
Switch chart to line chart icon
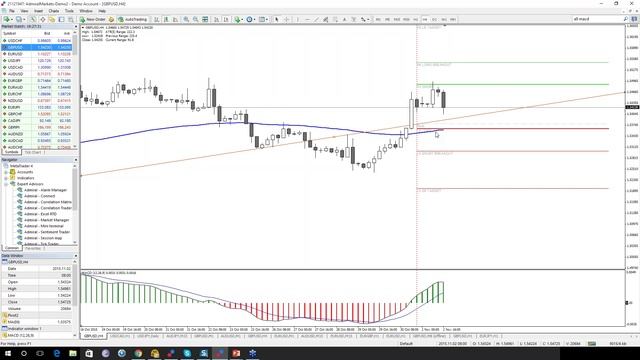tap(176, 19)
